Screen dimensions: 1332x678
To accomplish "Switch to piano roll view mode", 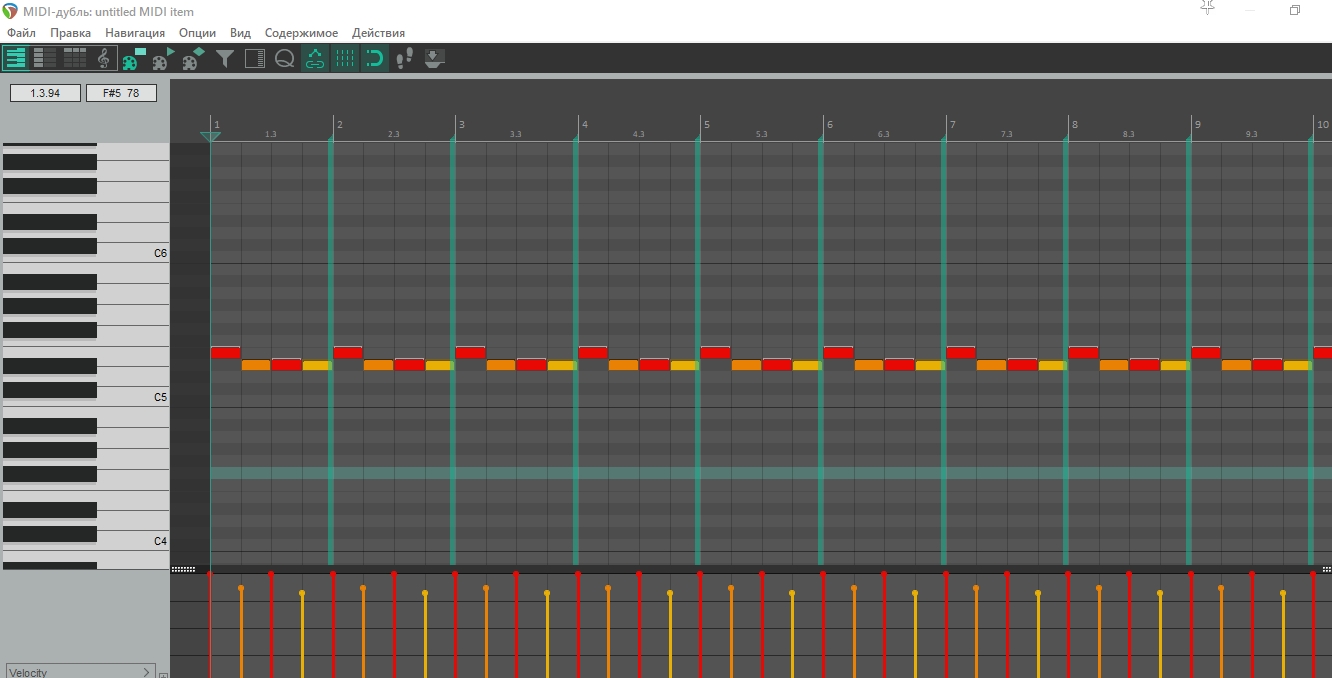I will click(x=16, y=58).
